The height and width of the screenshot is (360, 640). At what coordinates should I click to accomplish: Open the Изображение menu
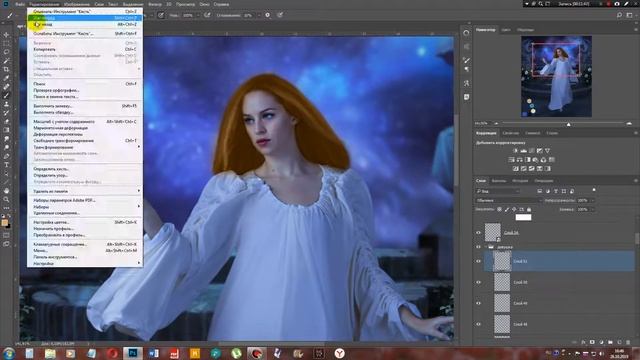tap(76, 4)
